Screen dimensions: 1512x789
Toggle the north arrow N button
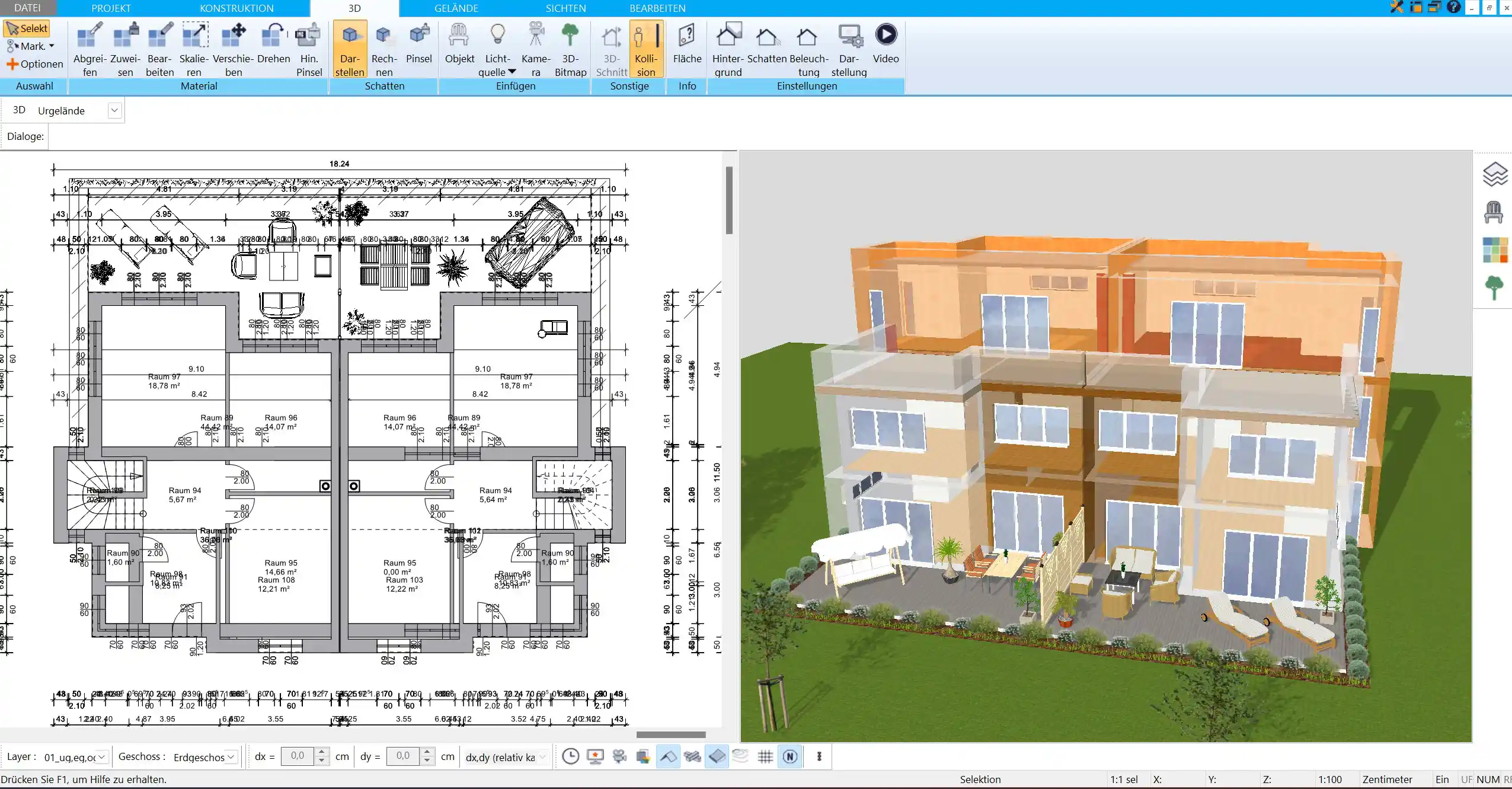[x=789, y=756]
